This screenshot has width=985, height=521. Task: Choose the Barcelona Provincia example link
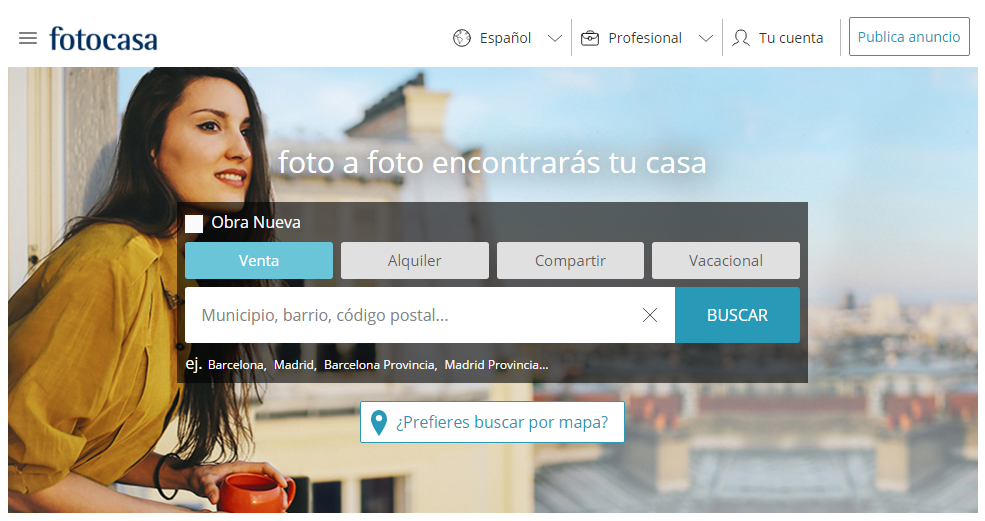pyautogui.click(x=380, y=365)
